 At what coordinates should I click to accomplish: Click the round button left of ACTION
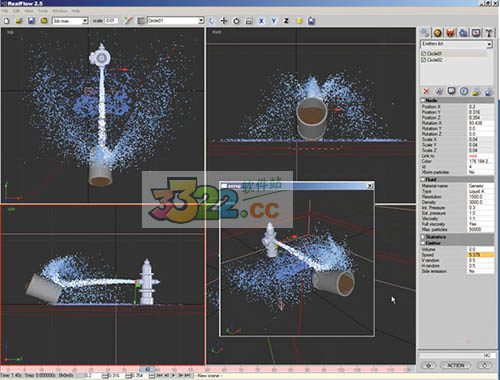pyautogui.click(x=429, y=365)
